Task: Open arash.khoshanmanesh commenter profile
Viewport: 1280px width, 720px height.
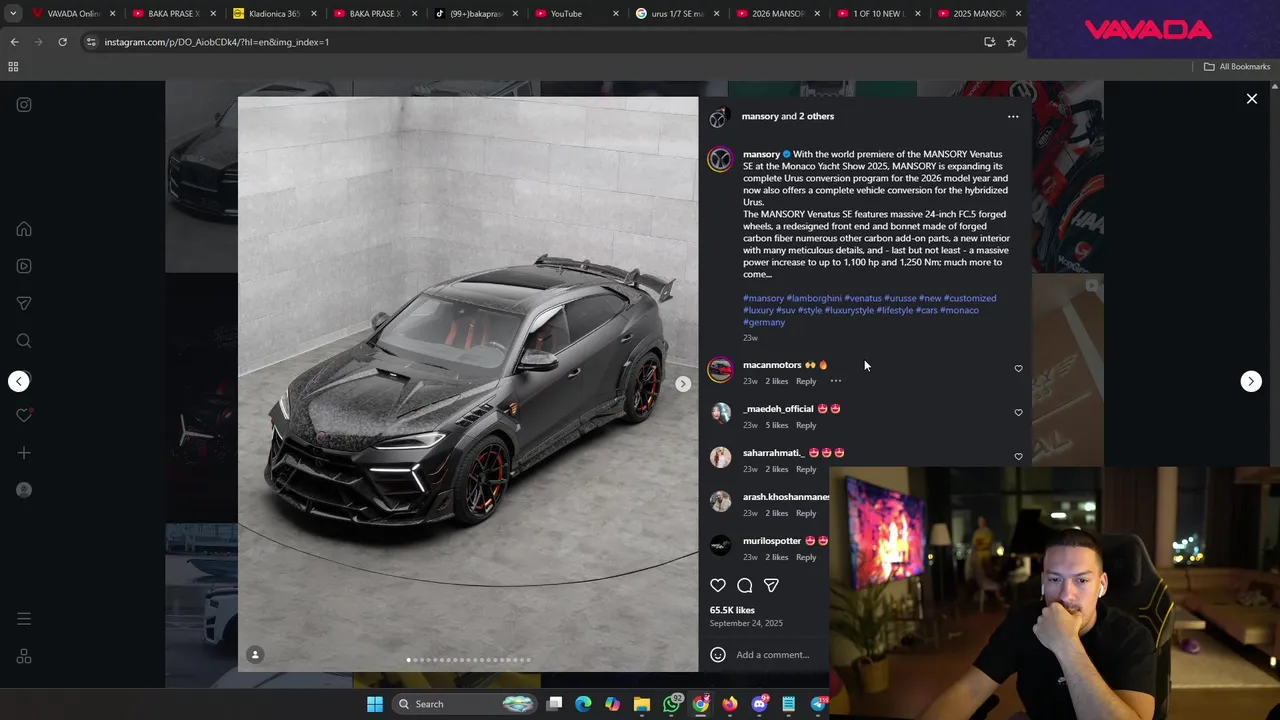Action: click(x=786, y=497)
